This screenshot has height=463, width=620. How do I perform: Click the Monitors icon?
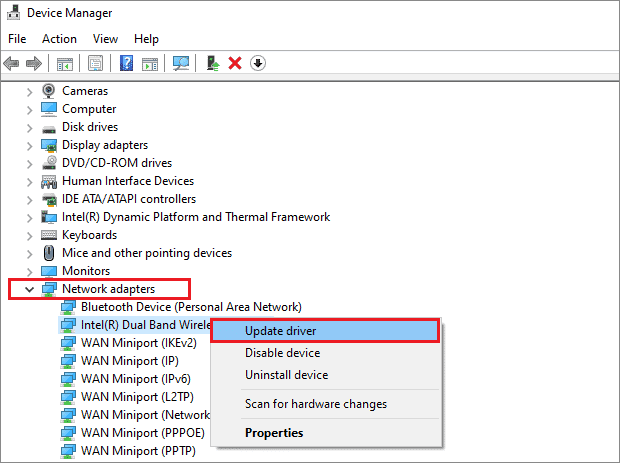tap(49, 271)
